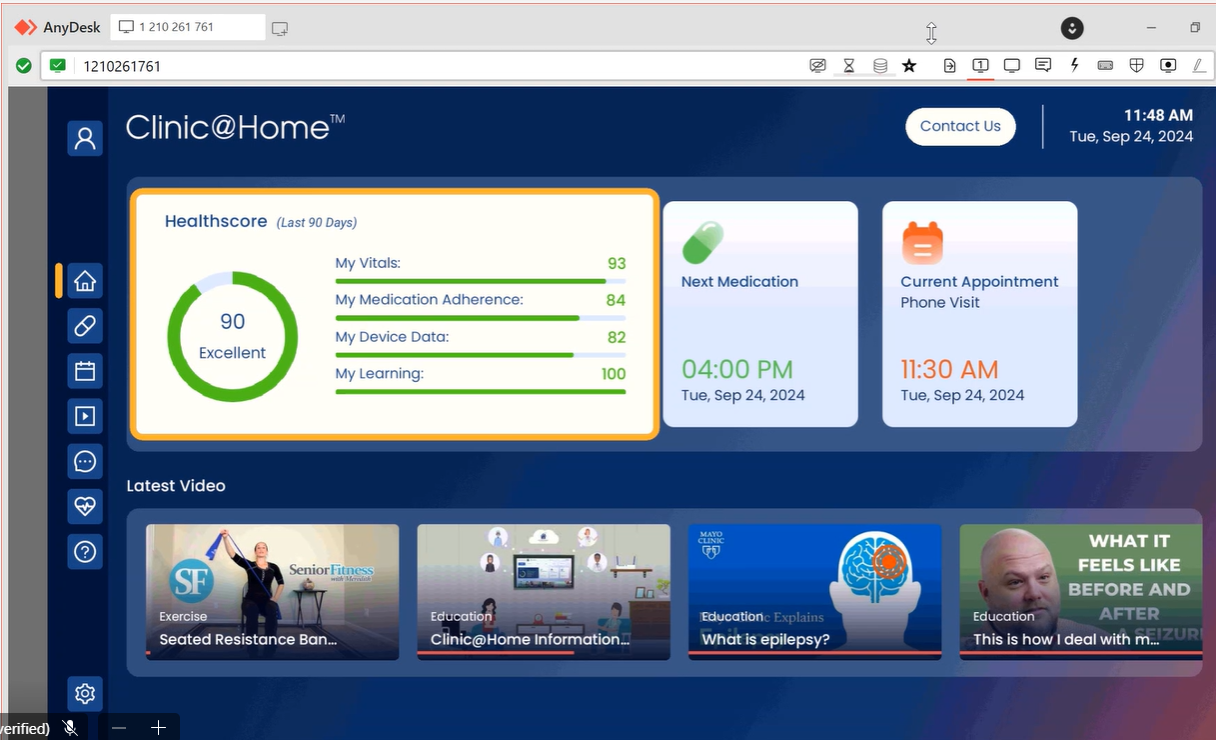Toggle AnyDesk privacy mode crossed-eye icon
The width and height of the screenshot is (1216, 740).
pos(818,66)
